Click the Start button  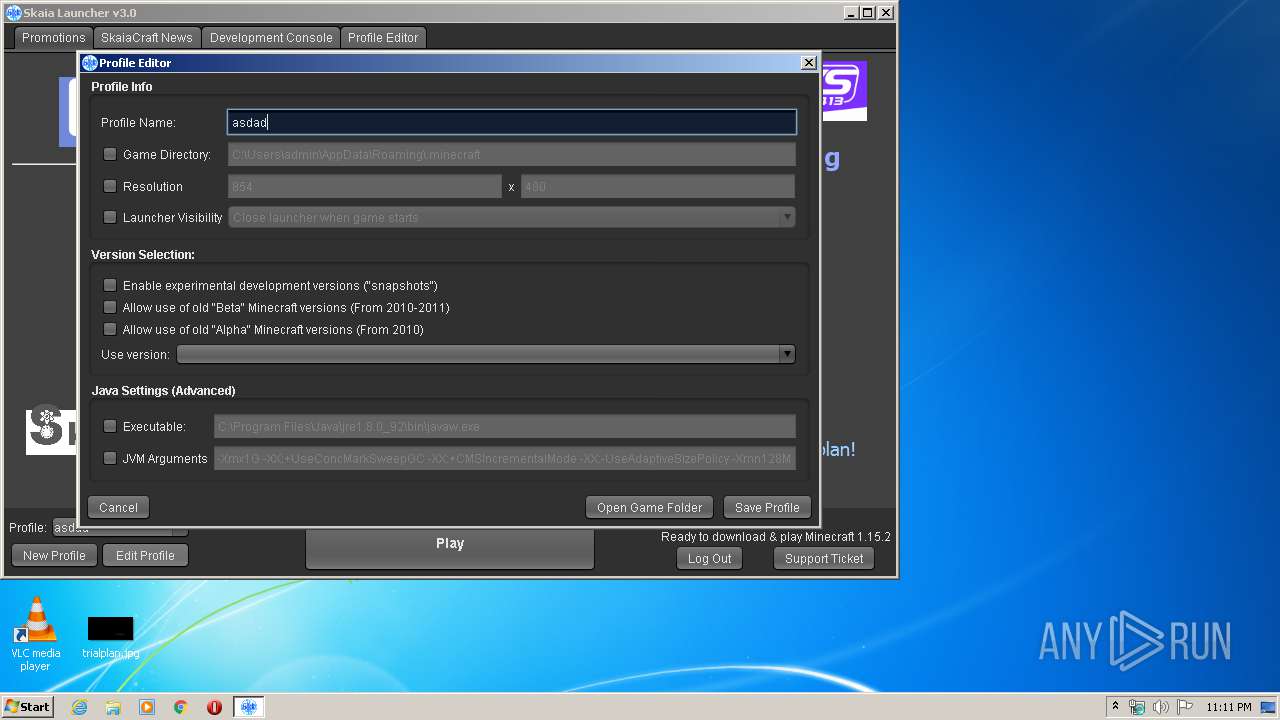27,707
